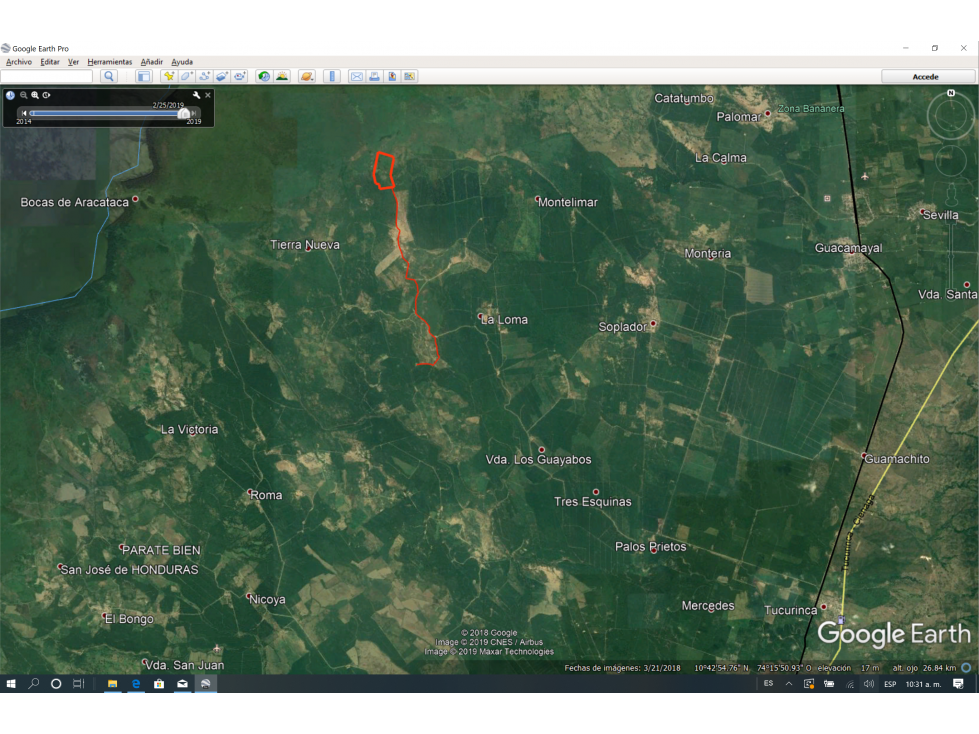Zoom in the time slider range
The height and width of the screenshot is (734, 979).
35,95
